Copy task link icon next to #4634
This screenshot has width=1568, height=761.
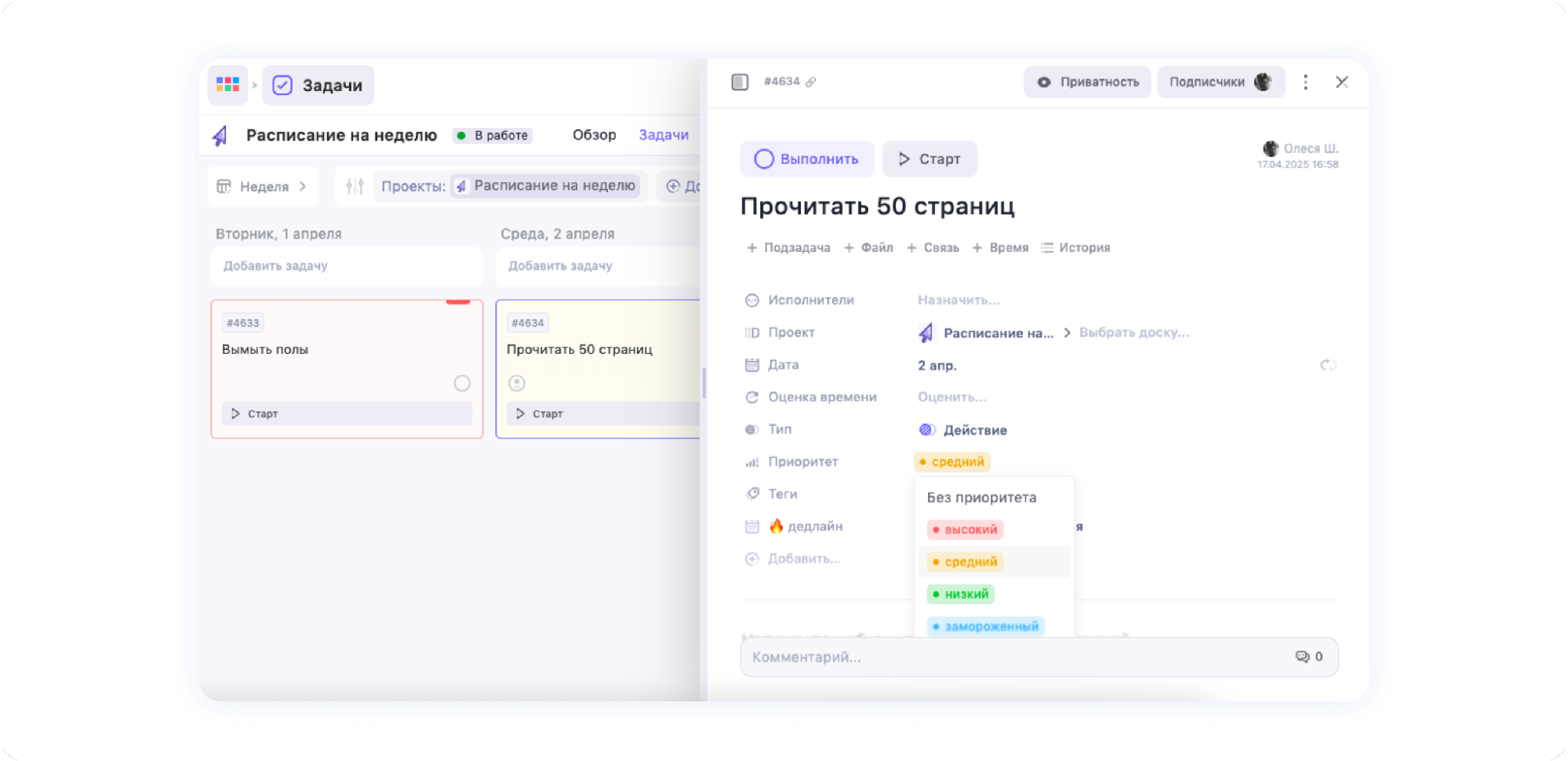811,82
